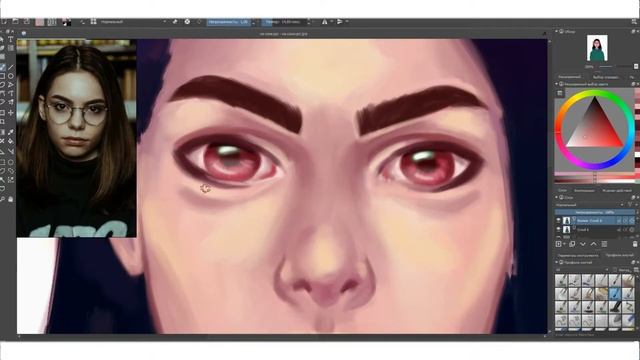Open the toolbar blending mode dropdown
The image size is (640, 360).
(133, 22)
